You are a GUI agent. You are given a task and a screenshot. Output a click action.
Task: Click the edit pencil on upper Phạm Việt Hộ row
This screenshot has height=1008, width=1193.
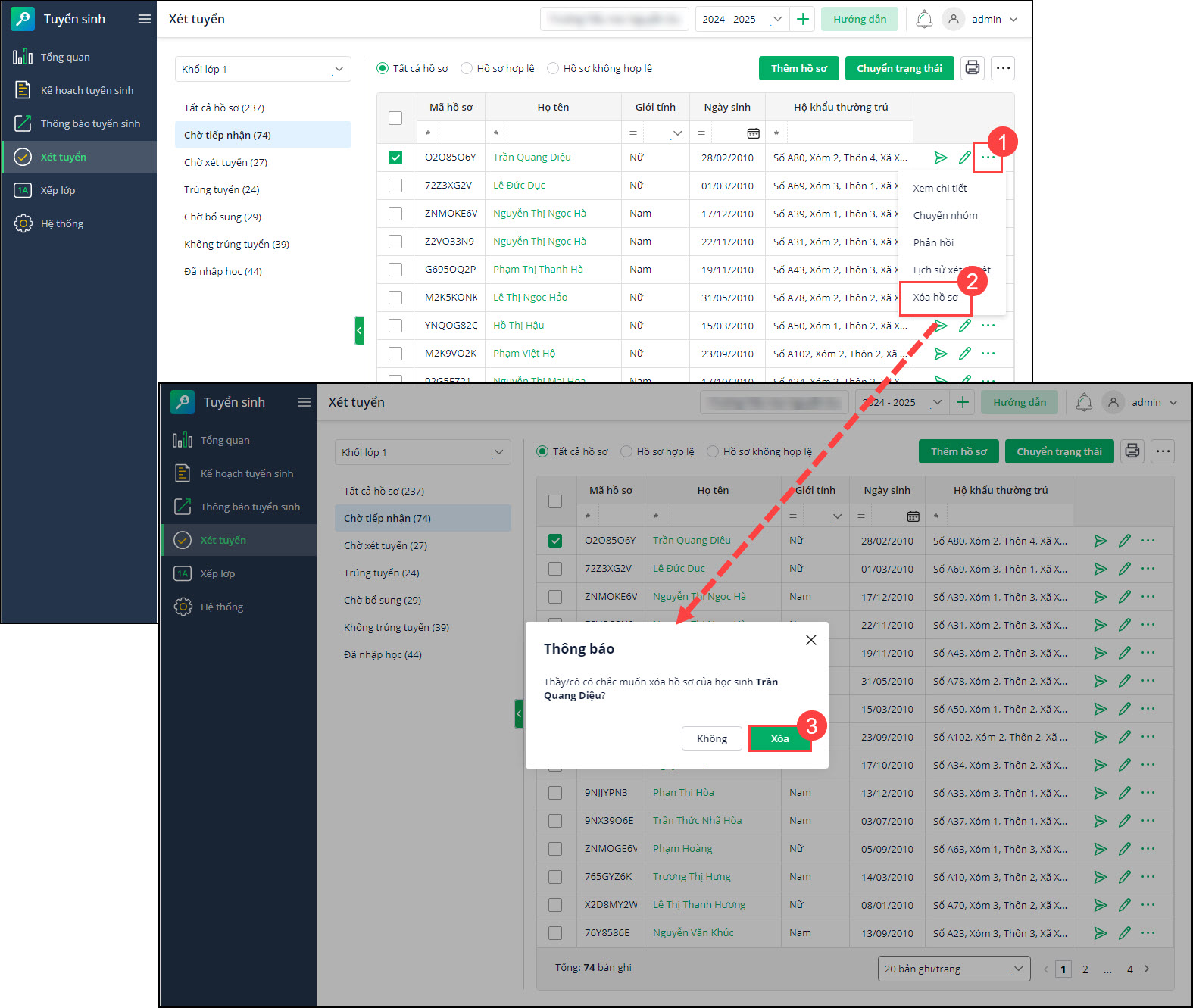pos(965,354)
